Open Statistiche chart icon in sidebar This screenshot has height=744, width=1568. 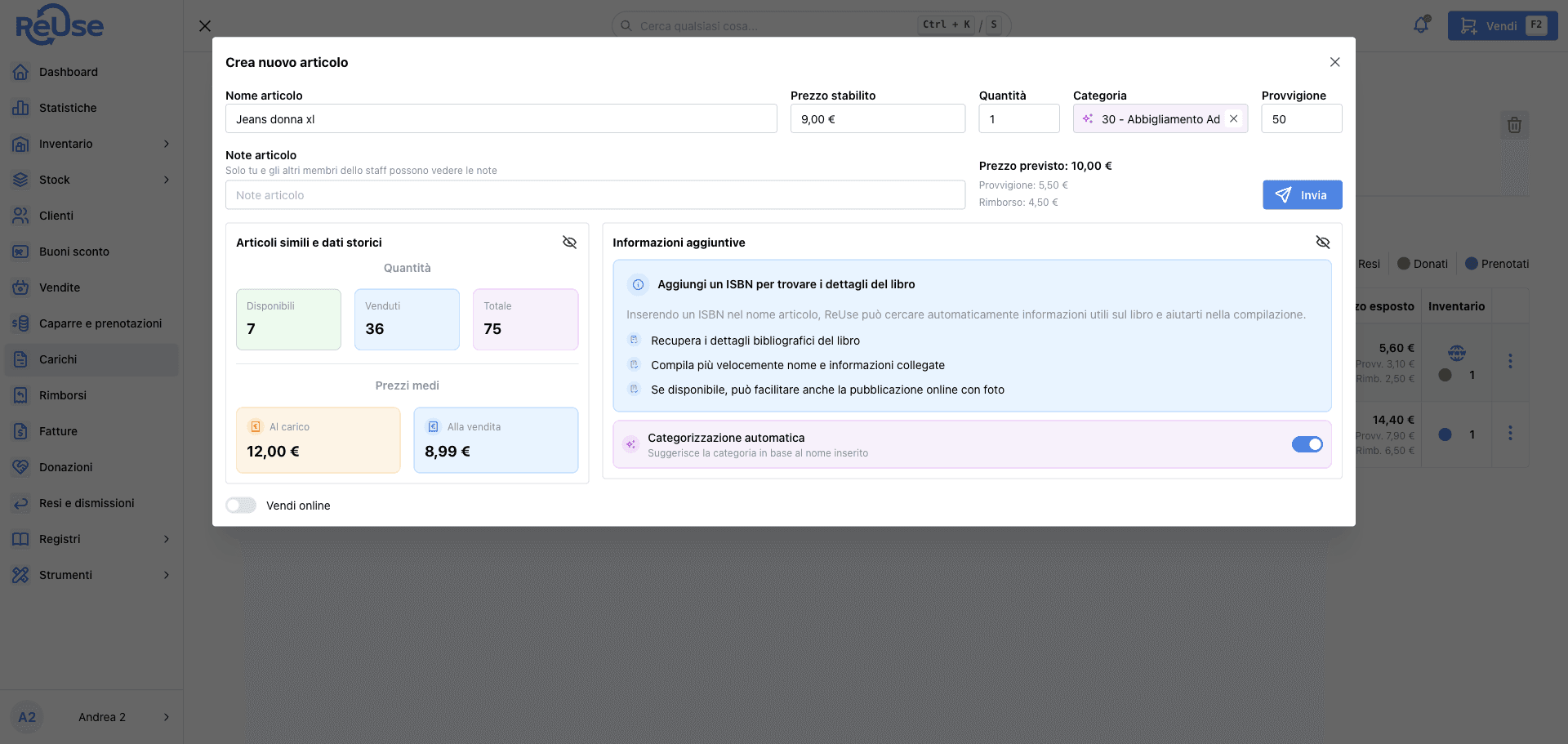tap(20, 108)
